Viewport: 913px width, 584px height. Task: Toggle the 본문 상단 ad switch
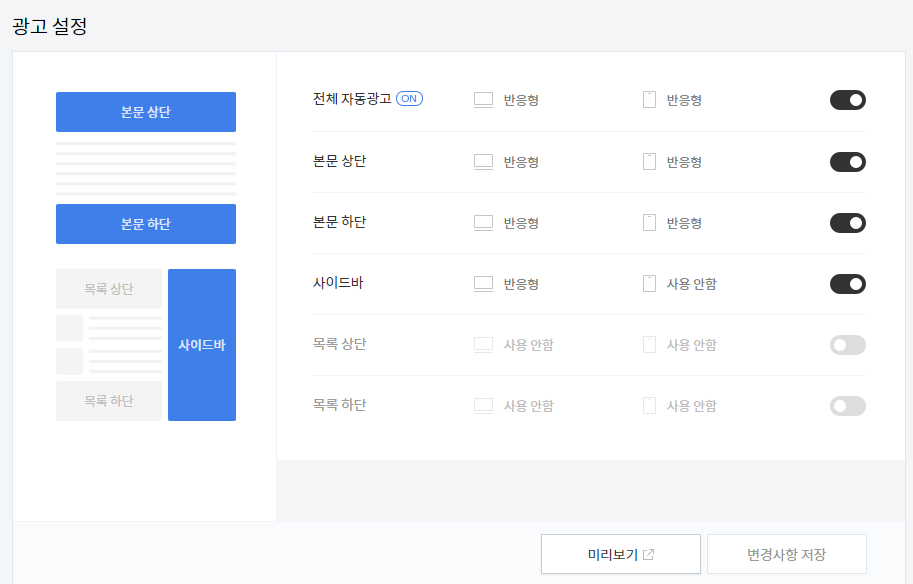(847, 162)
